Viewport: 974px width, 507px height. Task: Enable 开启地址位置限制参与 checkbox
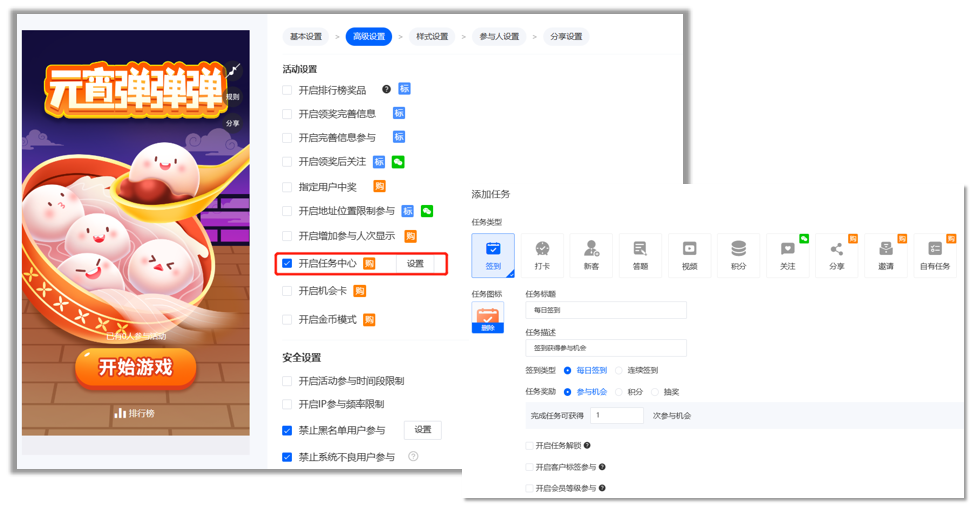click(287, 211)
